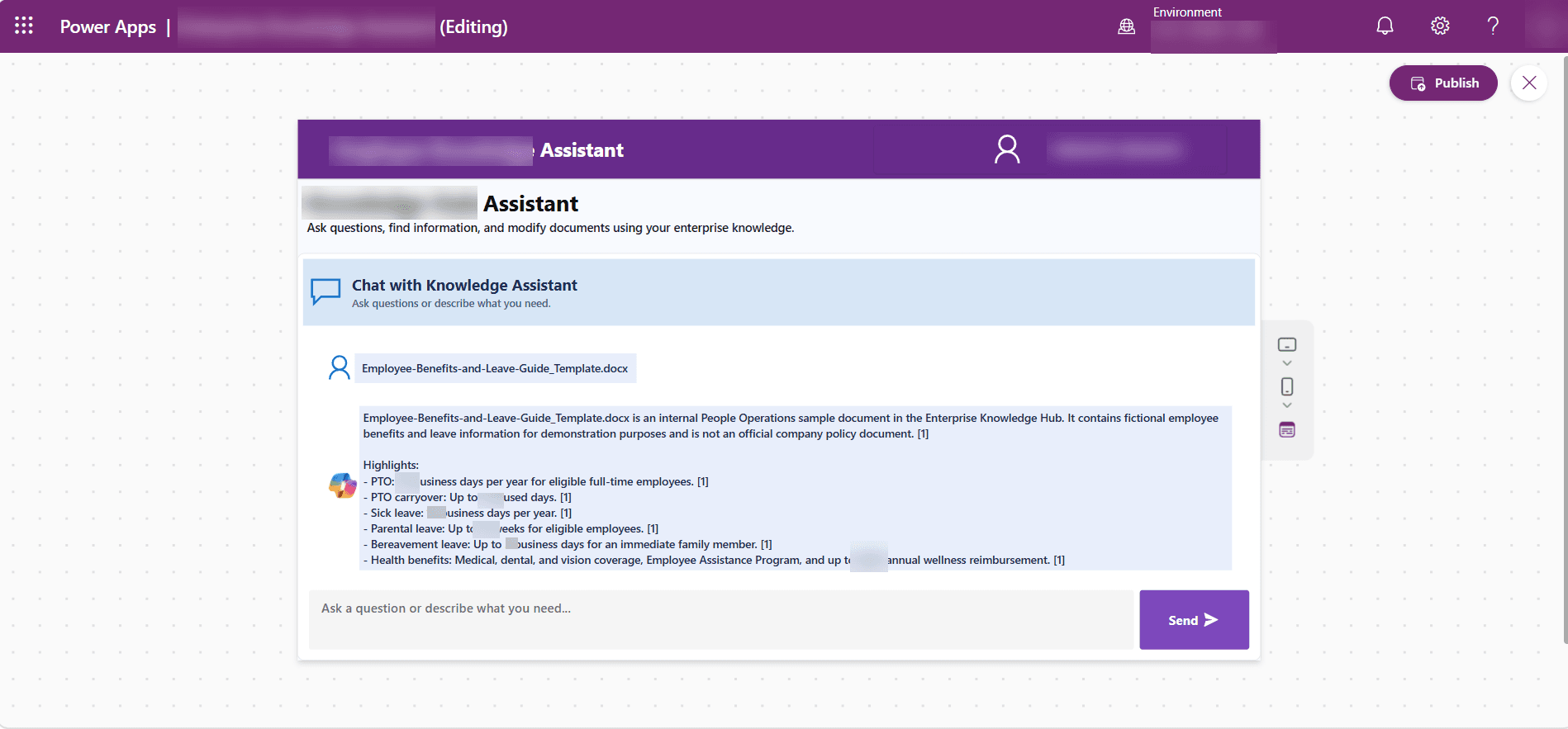Select the phone preview device icon
The image size is (1568, 729).
(1287, 386)
